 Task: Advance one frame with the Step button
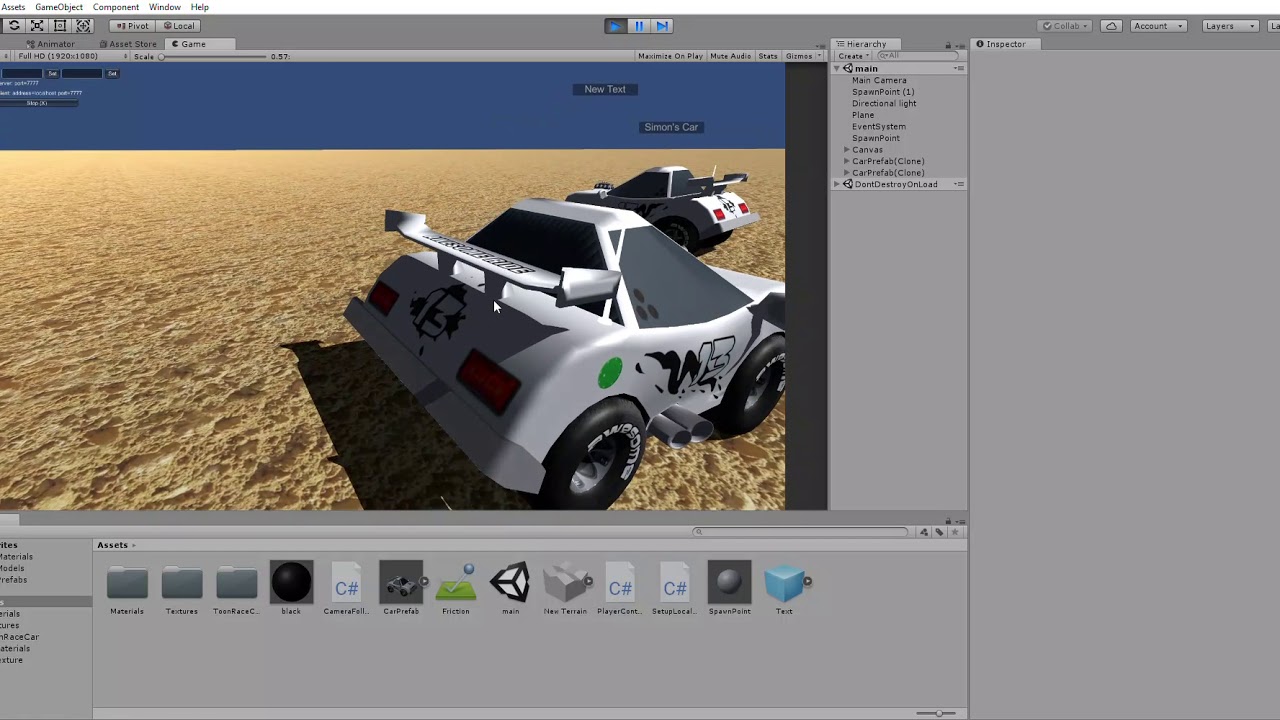[x=662, y=26]
